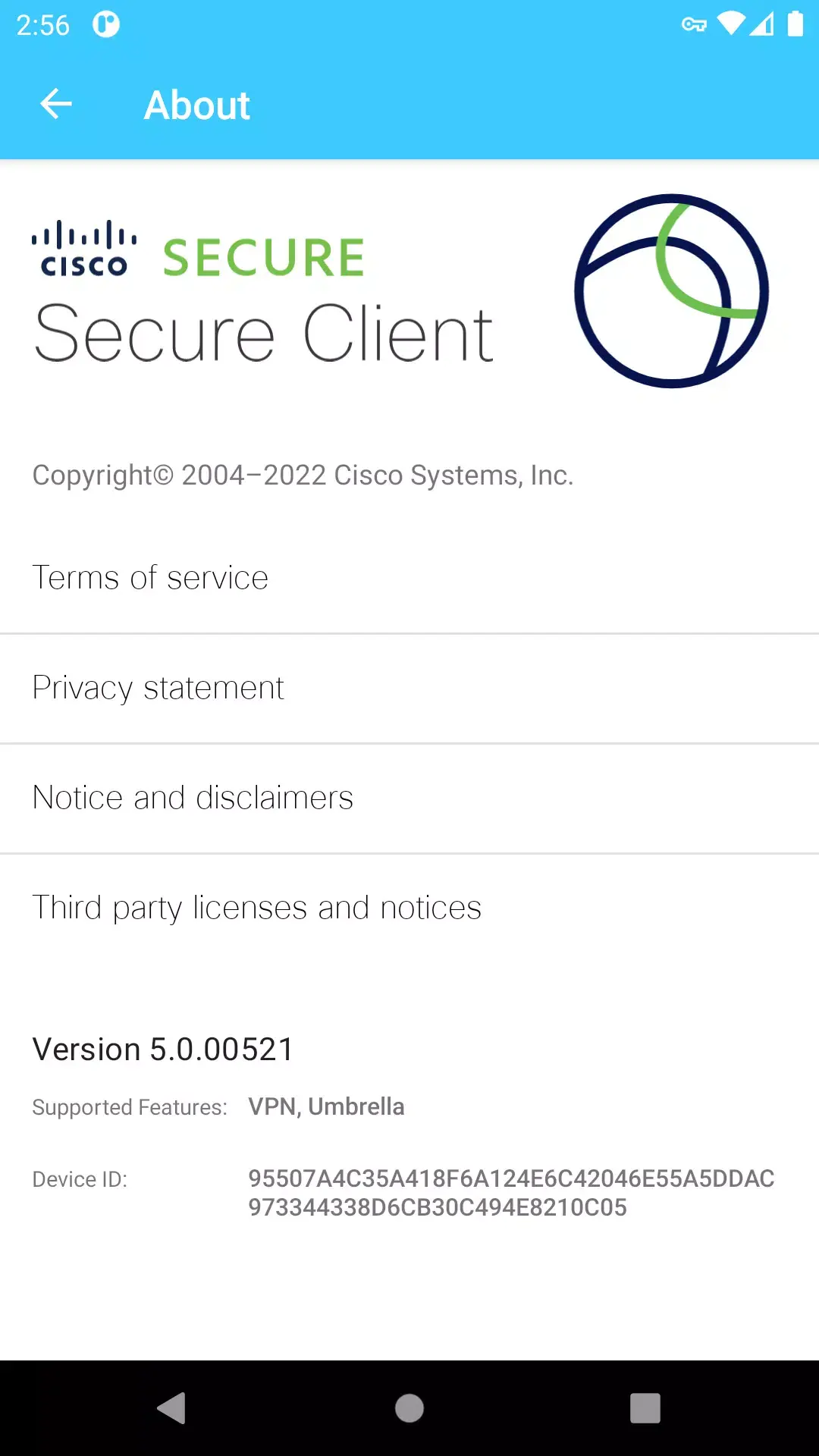Select the Device ID value text

coord(511,1193)
